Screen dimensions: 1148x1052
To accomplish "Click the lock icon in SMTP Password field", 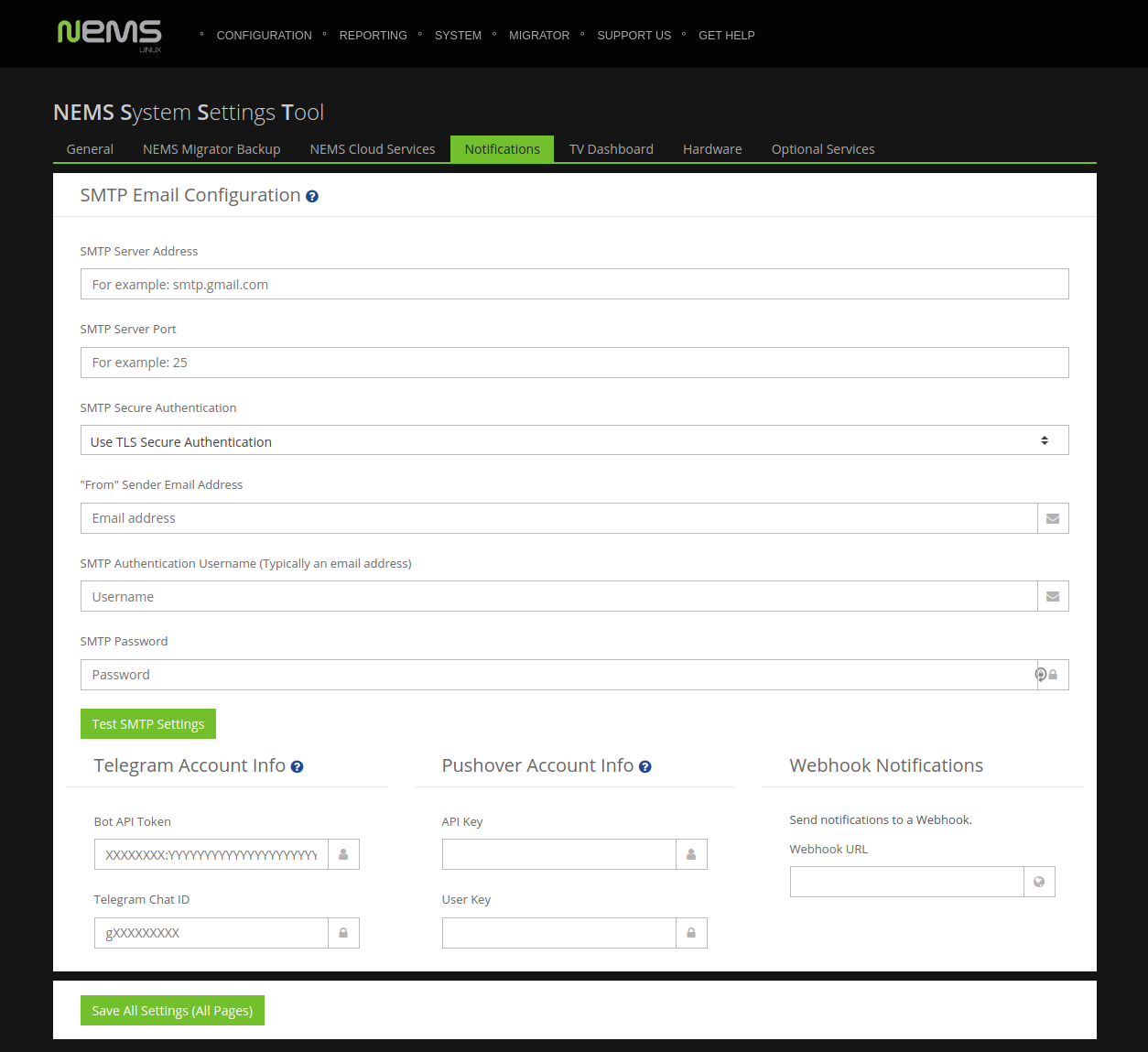I will (x=1053, y=675).
